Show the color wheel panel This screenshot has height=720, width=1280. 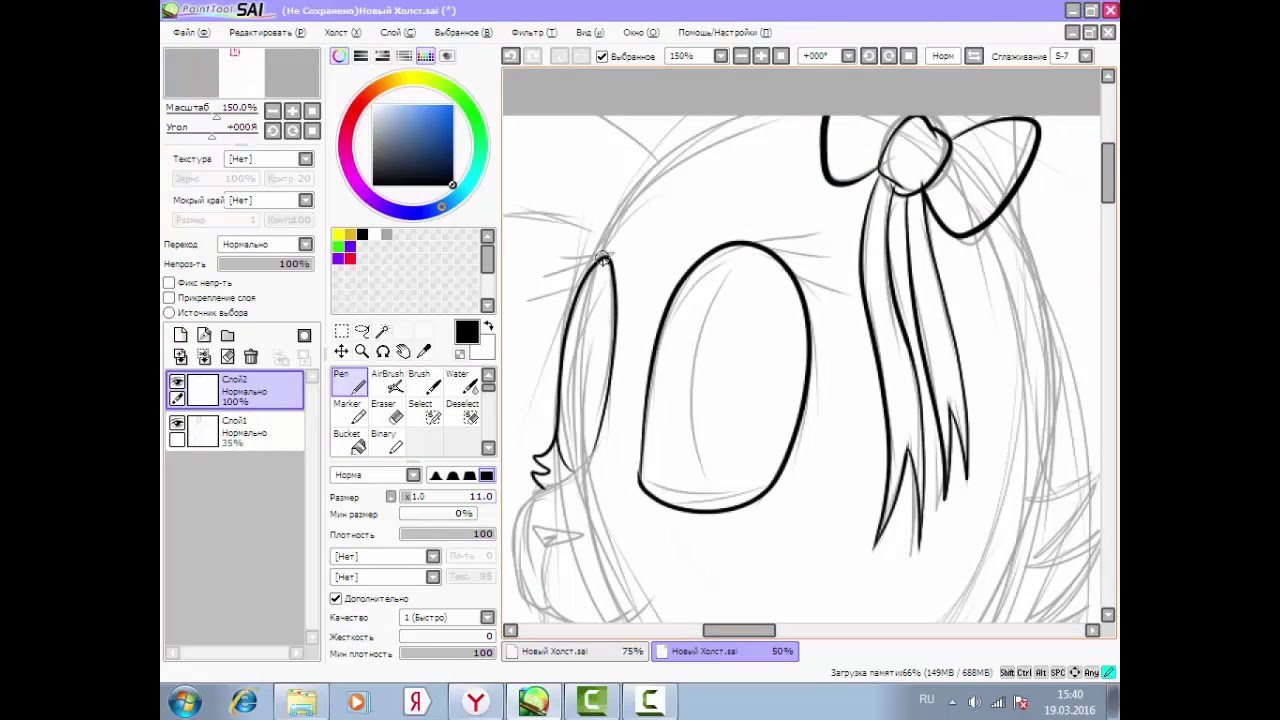point(340,56)
